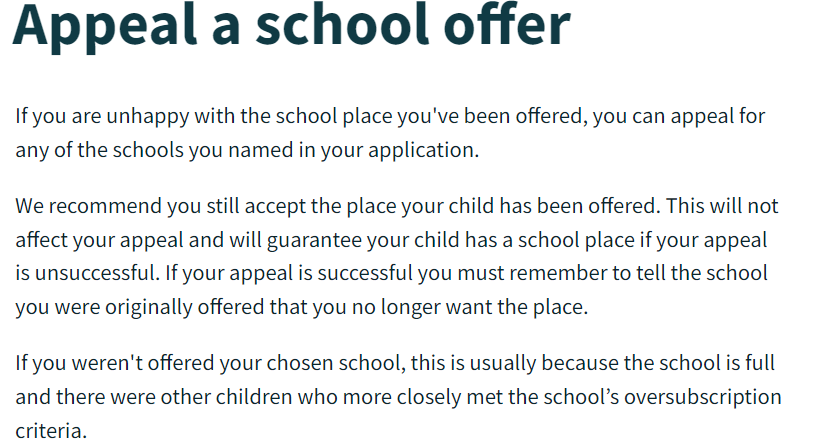Click the words 'This will not' in the second paragraph

coord(723,206)
